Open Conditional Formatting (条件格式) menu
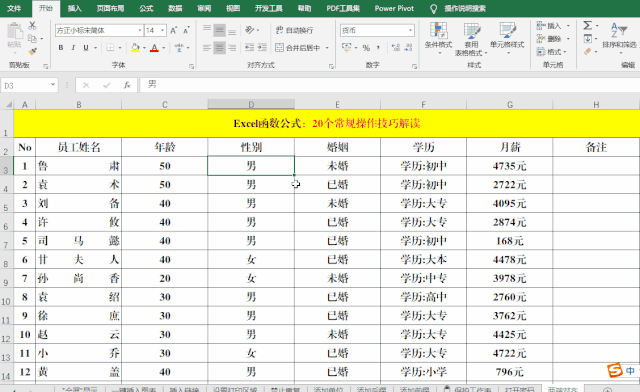 (438, 38)
